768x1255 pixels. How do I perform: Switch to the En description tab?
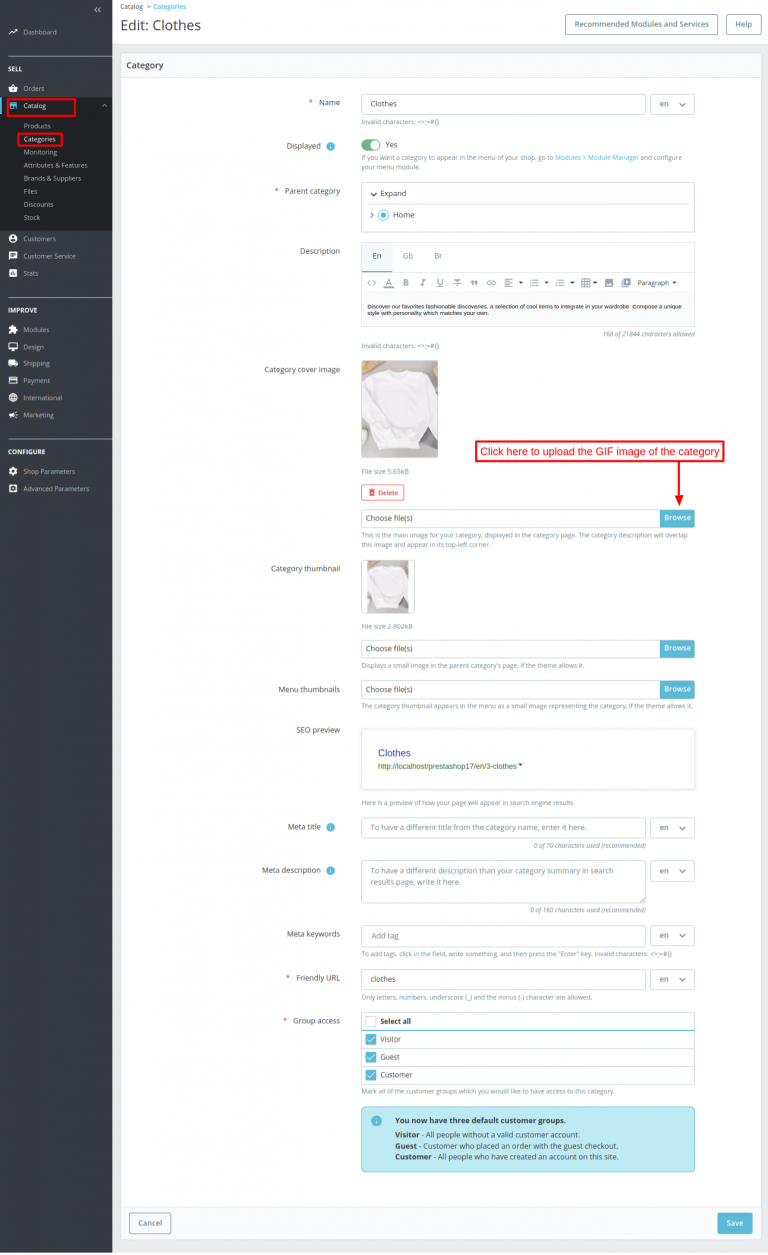coord(377,256)
